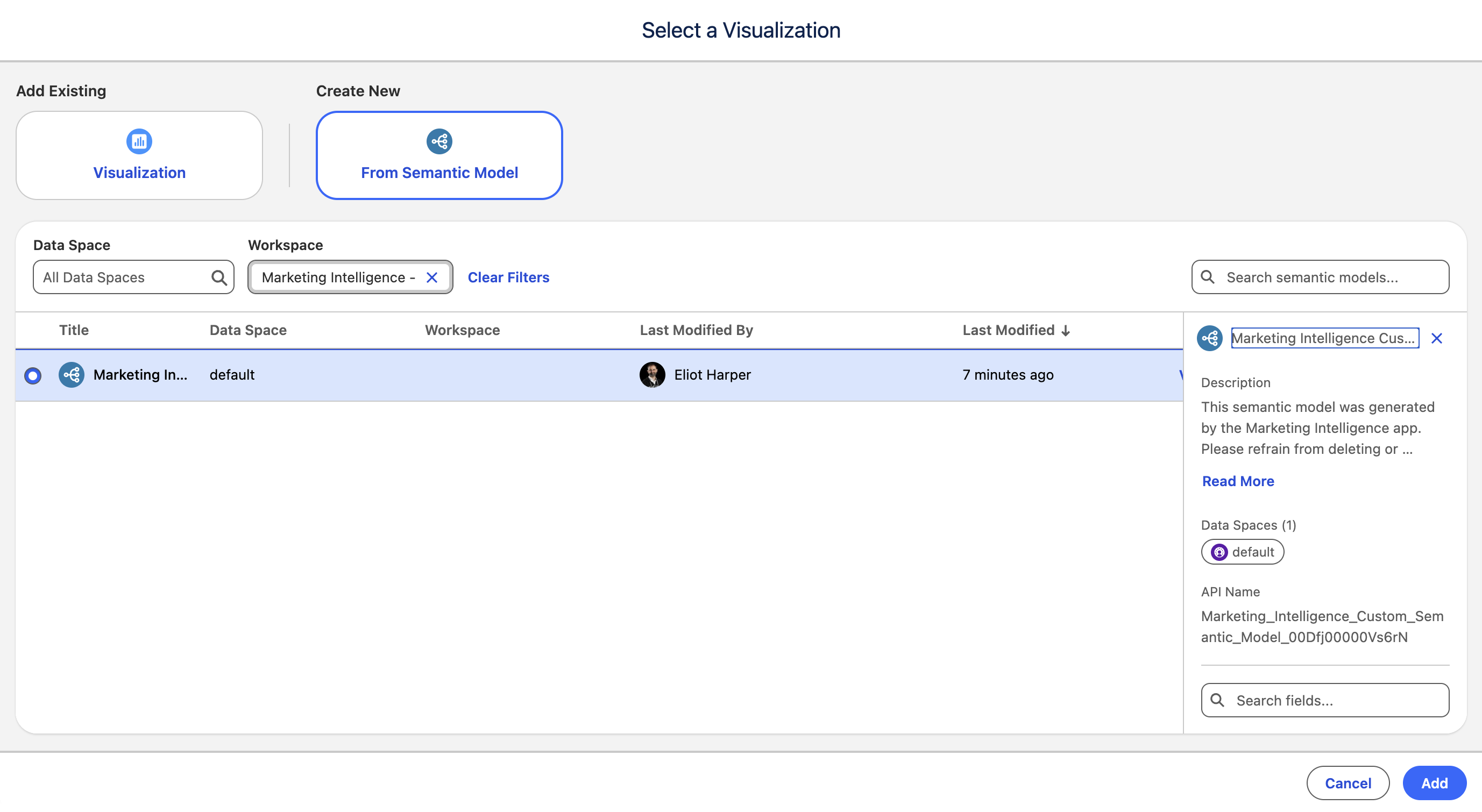Click the semantic model icon in the Create New card

439,141
